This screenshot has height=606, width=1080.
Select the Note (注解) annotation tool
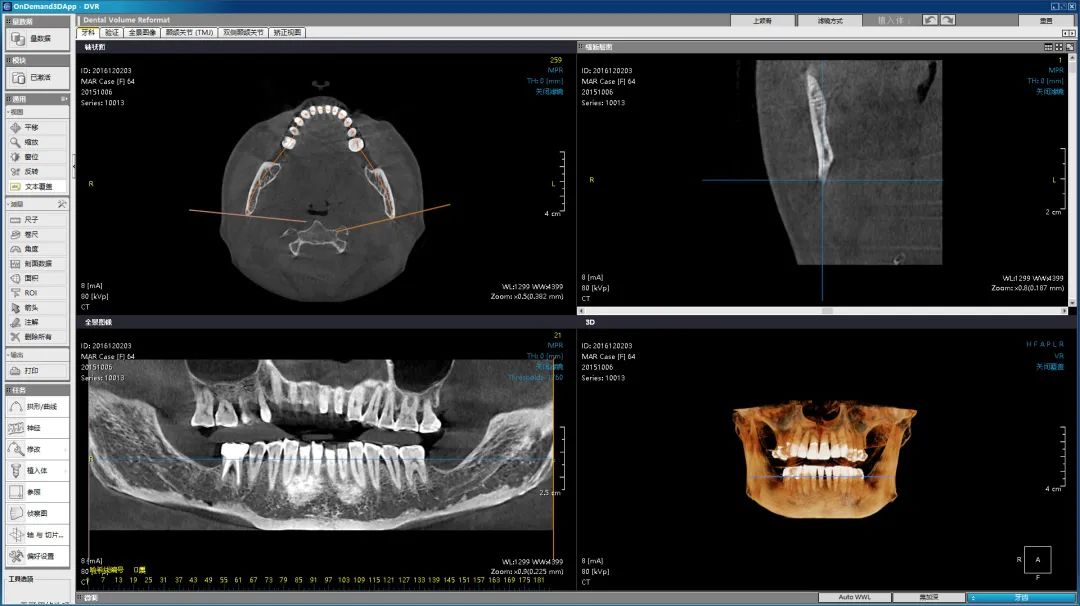(37, 322)
